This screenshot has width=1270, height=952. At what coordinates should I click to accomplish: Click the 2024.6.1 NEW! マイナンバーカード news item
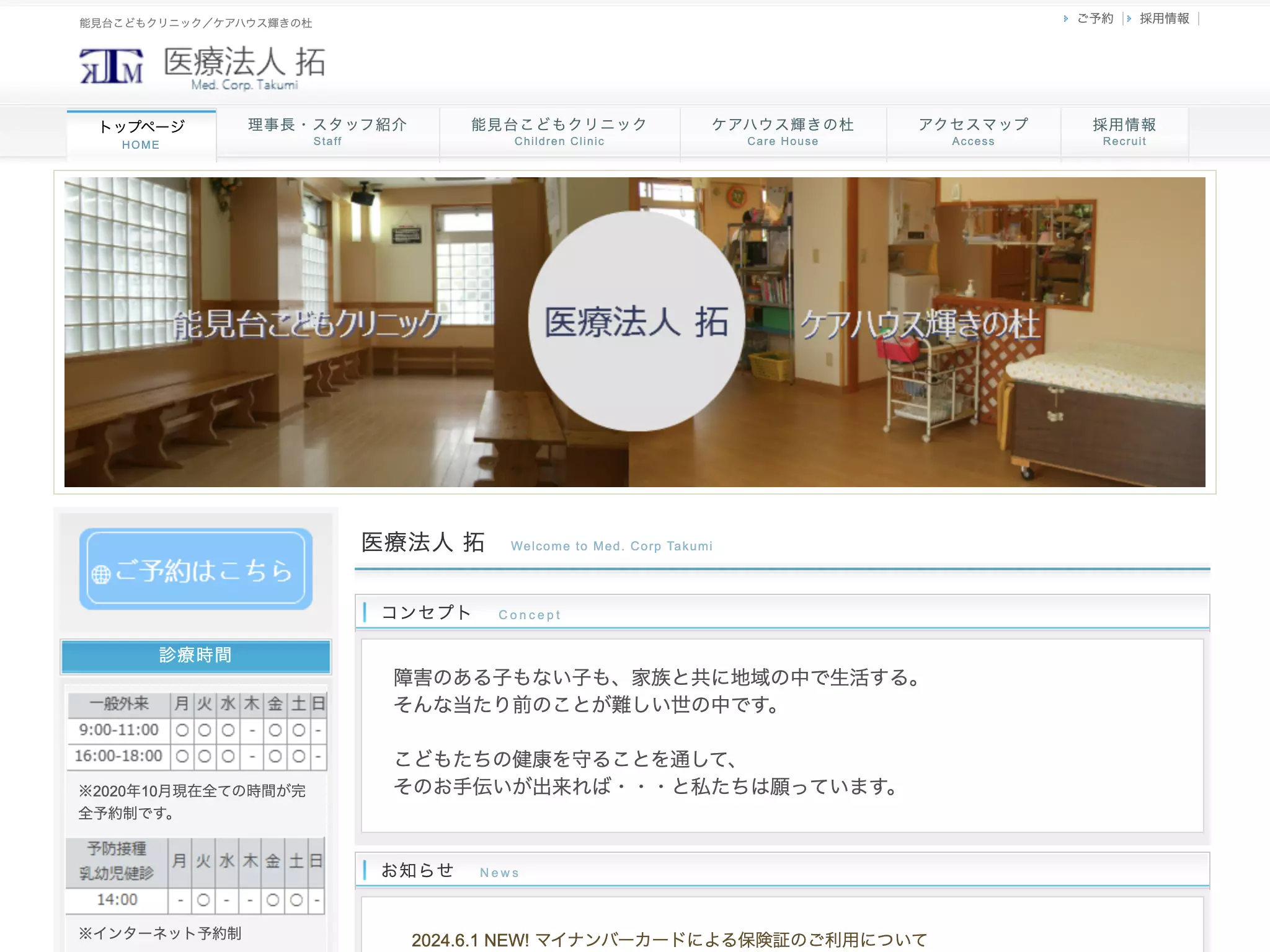pyautogui.click(x=668, y=940)
